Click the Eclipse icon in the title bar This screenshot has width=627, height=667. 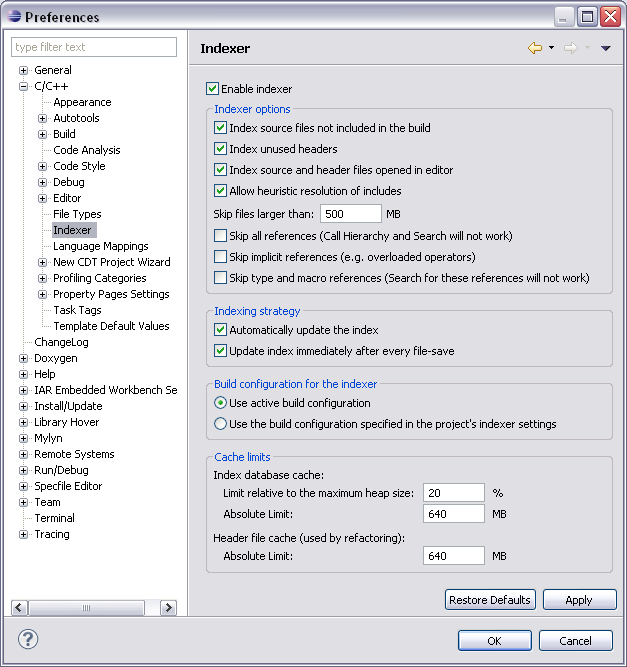14,16
